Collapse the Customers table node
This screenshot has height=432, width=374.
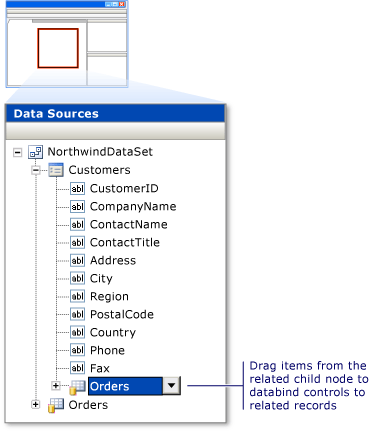(36, 170)
